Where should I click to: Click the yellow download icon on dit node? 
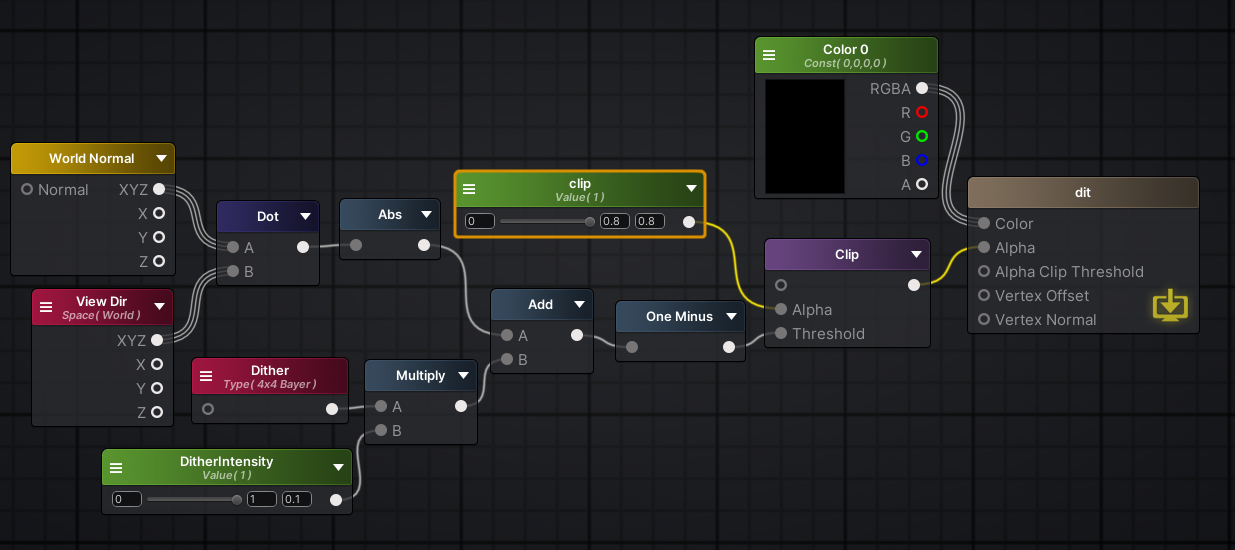pos(1170,305)
